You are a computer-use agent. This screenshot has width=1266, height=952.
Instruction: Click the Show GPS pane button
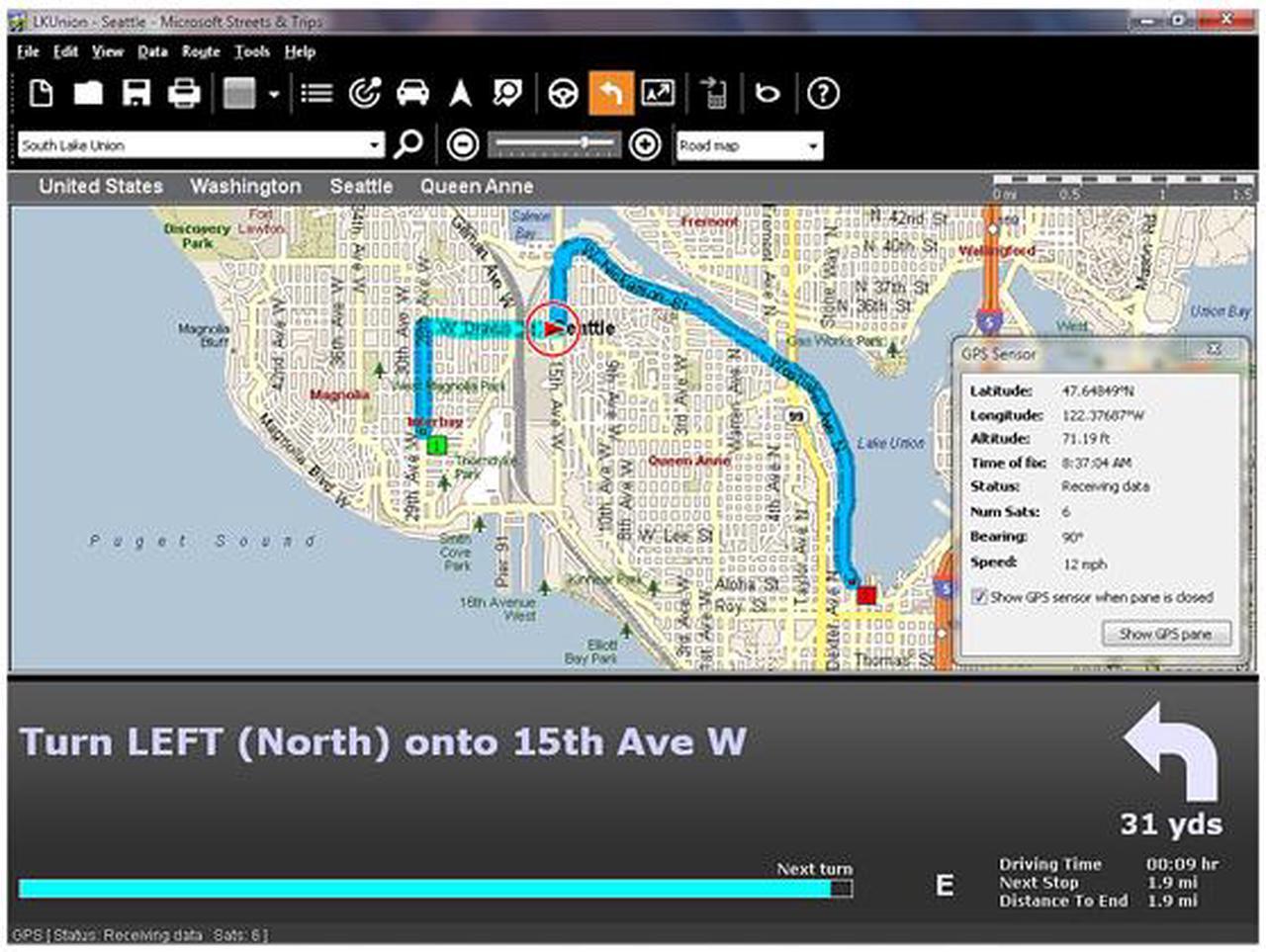tap(1166, 634)
